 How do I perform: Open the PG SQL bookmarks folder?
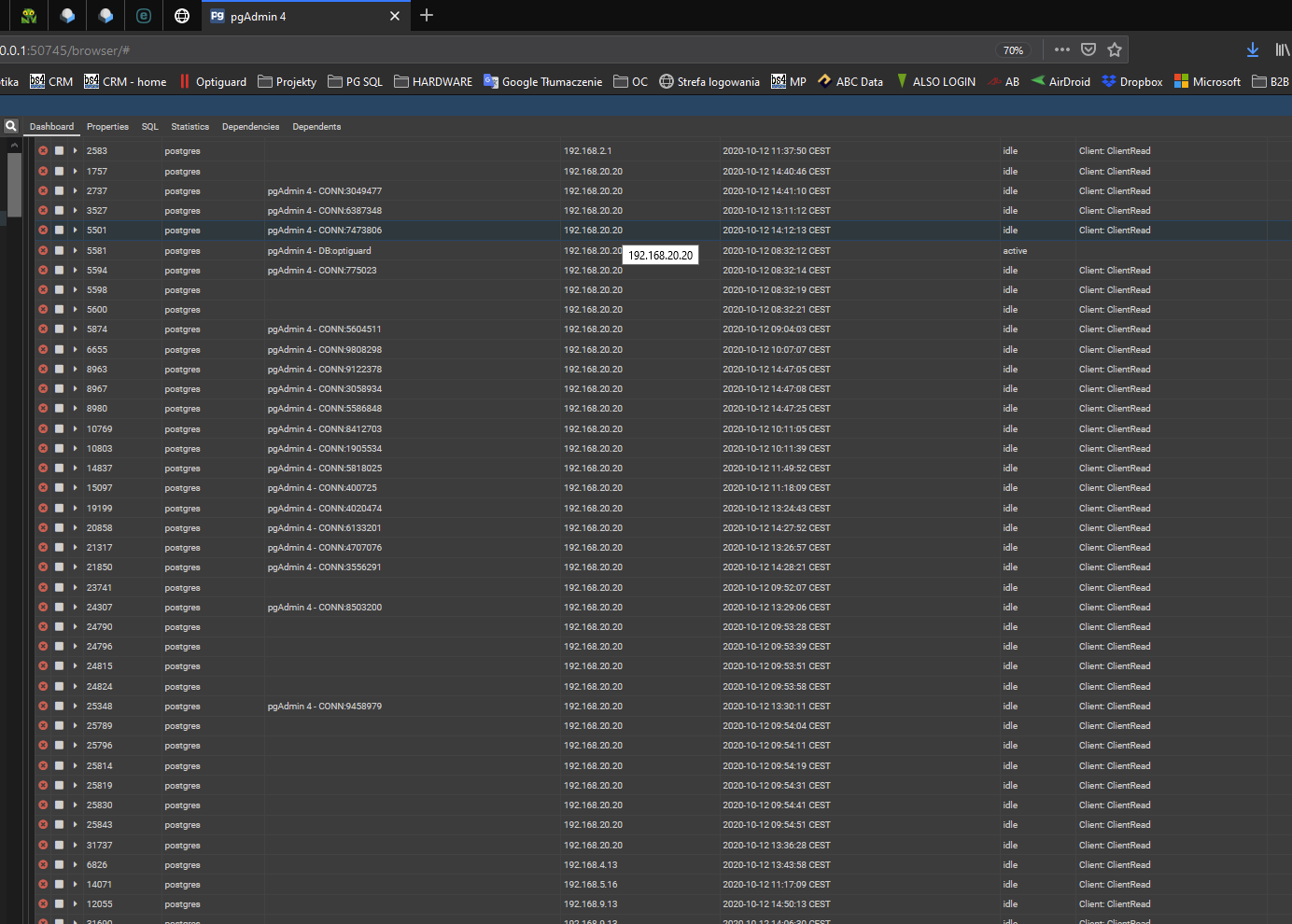pyautogui.click(x=356, y=81)
